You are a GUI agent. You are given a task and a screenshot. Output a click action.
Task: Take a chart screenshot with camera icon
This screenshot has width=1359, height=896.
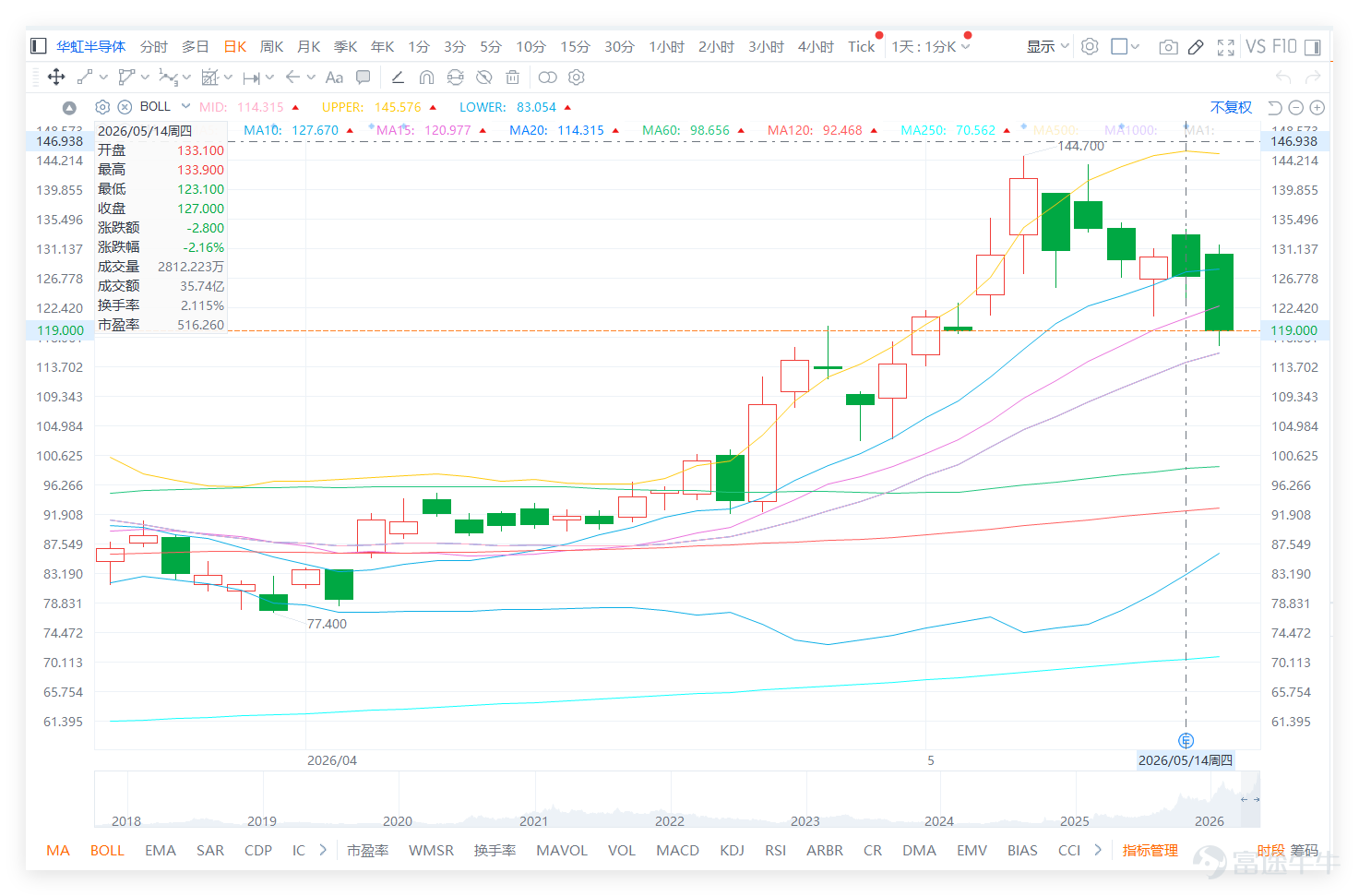pos(1168,47)
